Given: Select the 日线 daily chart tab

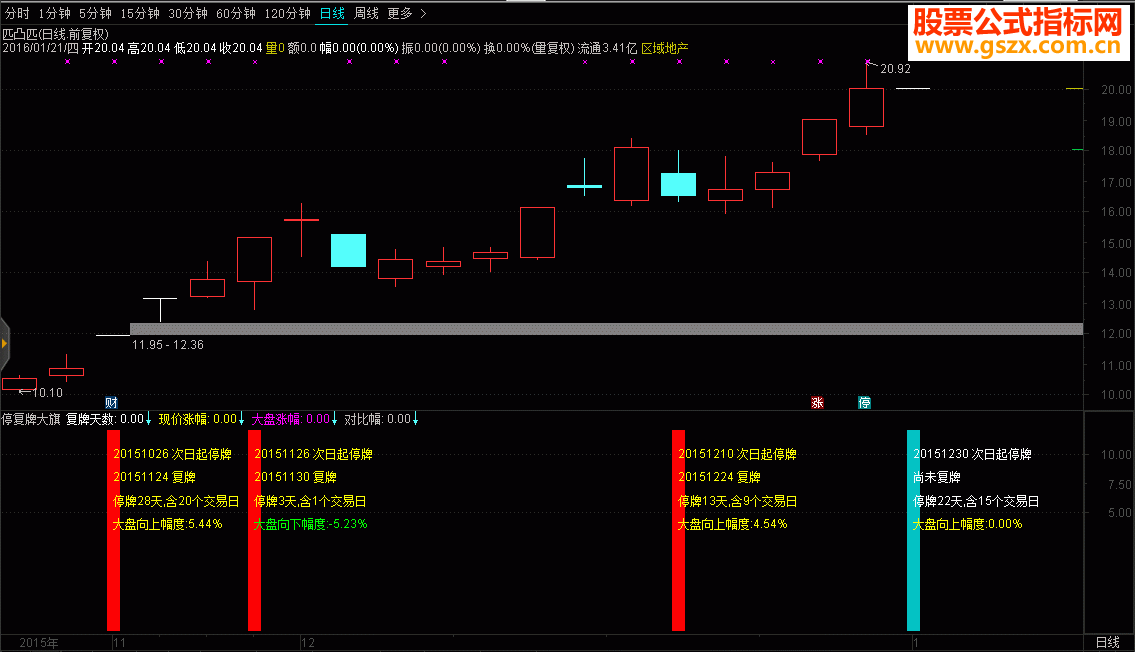Looking at the screenshot, I should [x=332, y=14].
